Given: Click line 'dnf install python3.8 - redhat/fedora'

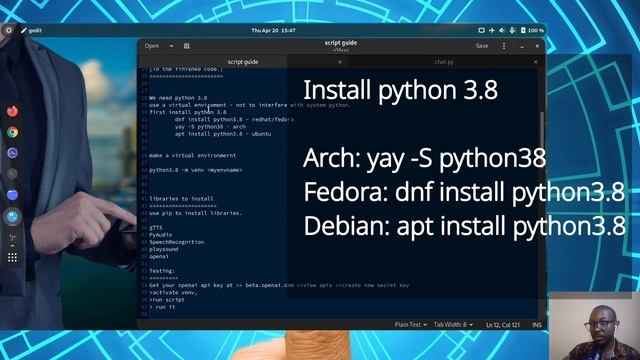Looking at the screenshot, I should pyautogui.click(x=234, y=120).
